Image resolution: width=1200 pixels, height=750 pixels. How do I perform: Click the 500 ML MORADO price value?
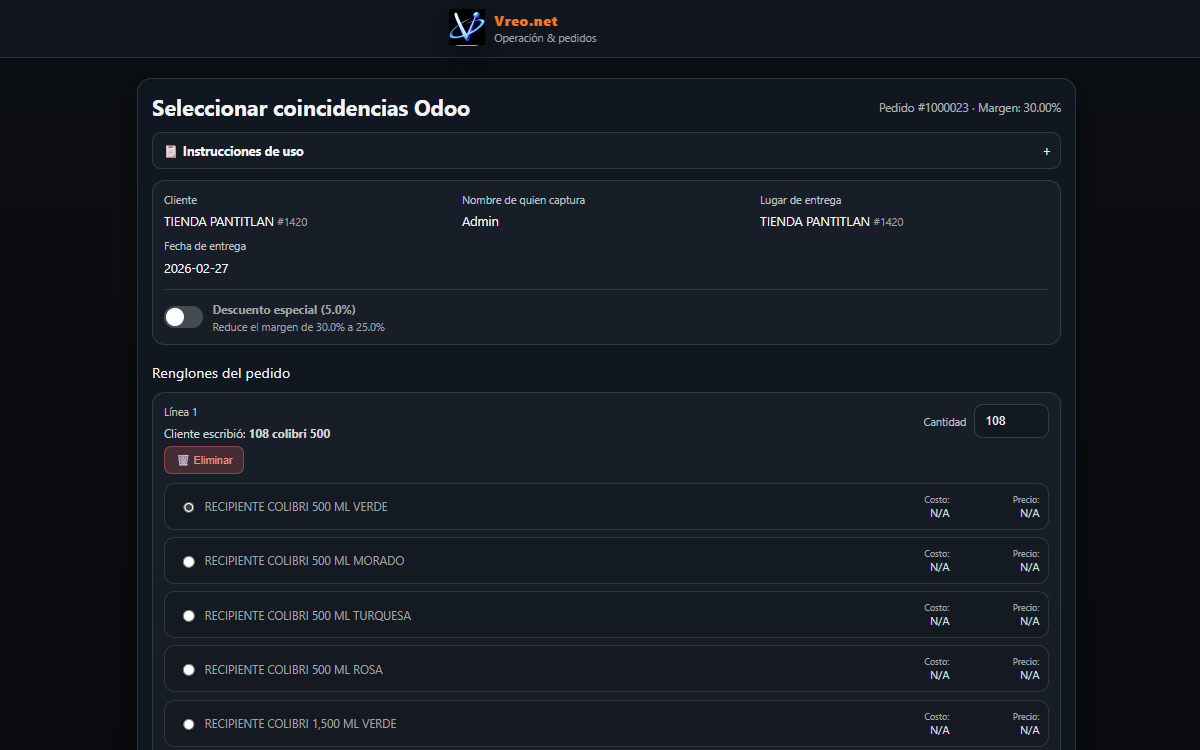click(x=1029, y=567)
